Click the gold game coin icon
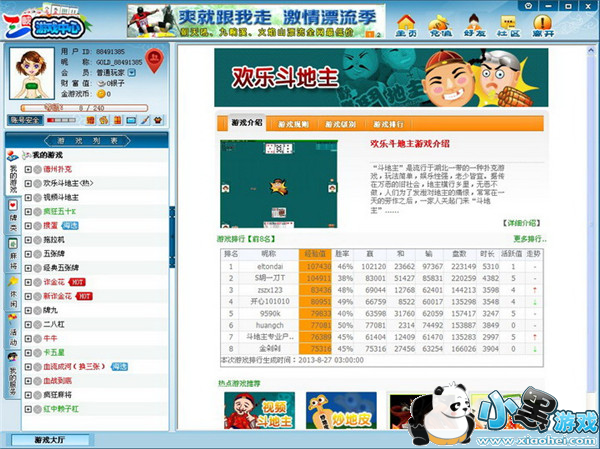Screen dimensions: 600x449 point(101,94)
